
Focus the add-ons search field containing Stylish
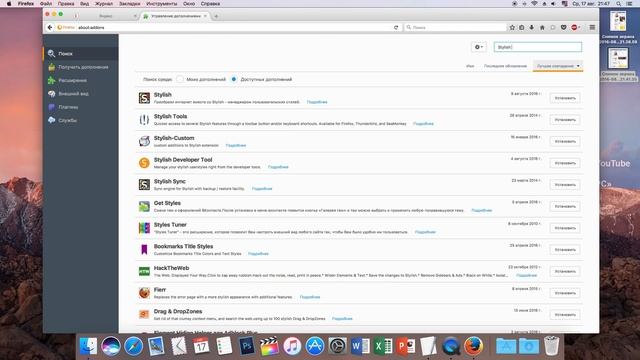tap(538, 47)
